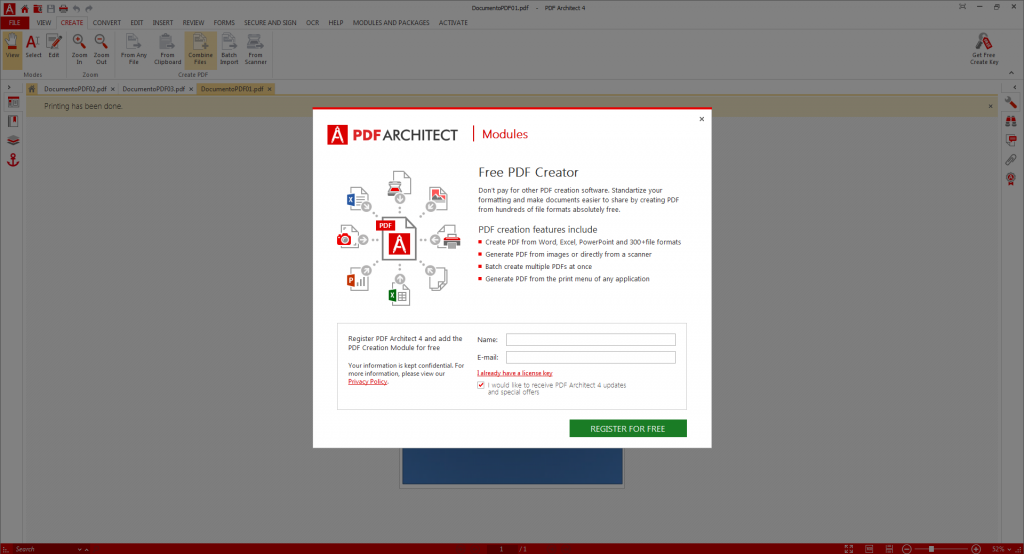Go to previous search result arrow

point(86,549)
